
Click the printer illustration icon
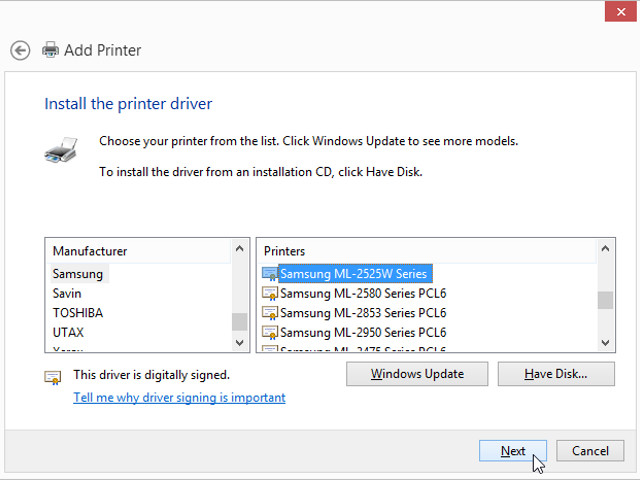click(x=60, y=152)
